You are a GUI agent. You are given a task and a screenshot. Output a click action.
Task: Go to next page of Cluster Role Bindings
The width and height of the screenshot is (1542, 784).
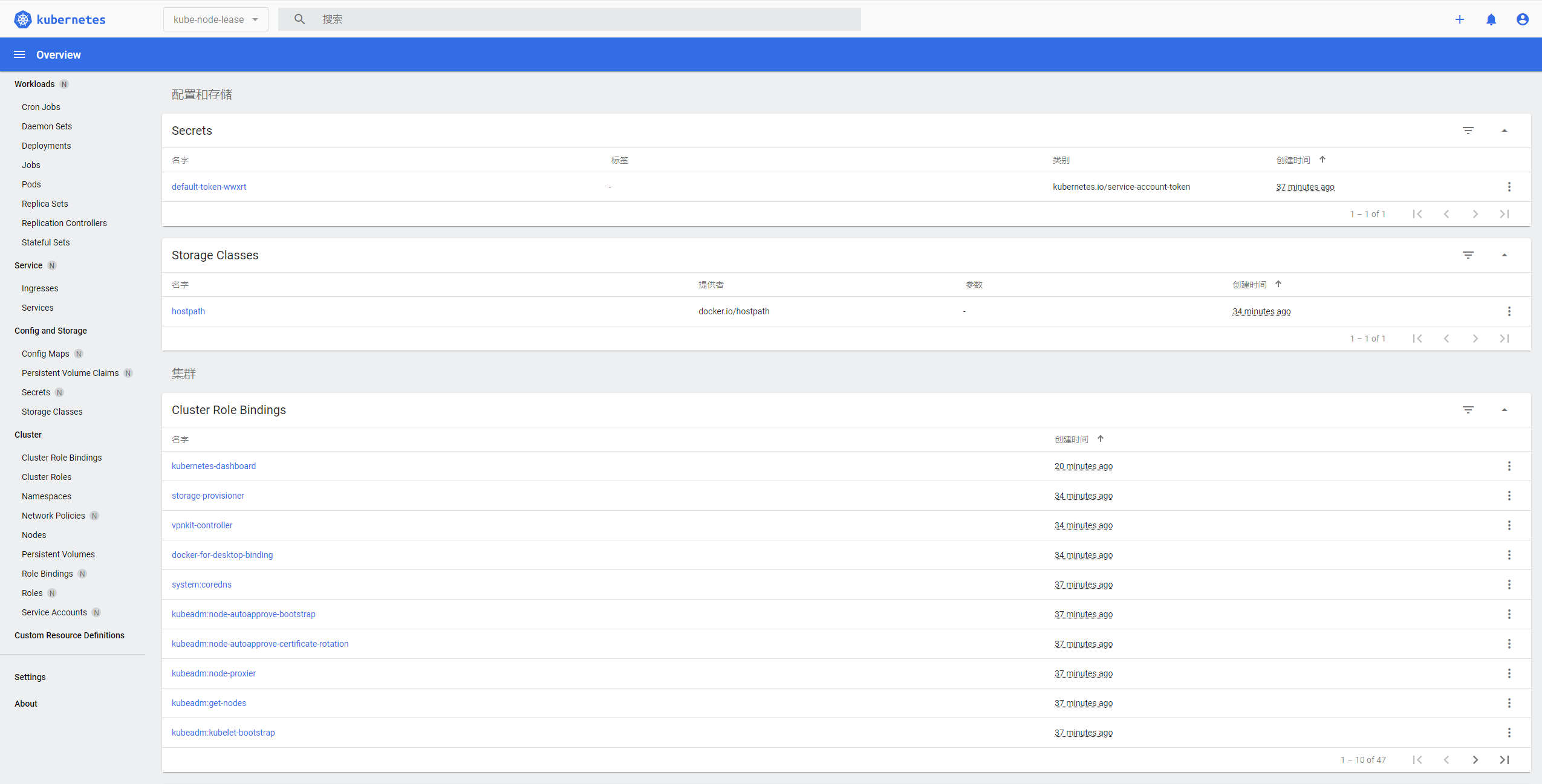(1475, 760)
